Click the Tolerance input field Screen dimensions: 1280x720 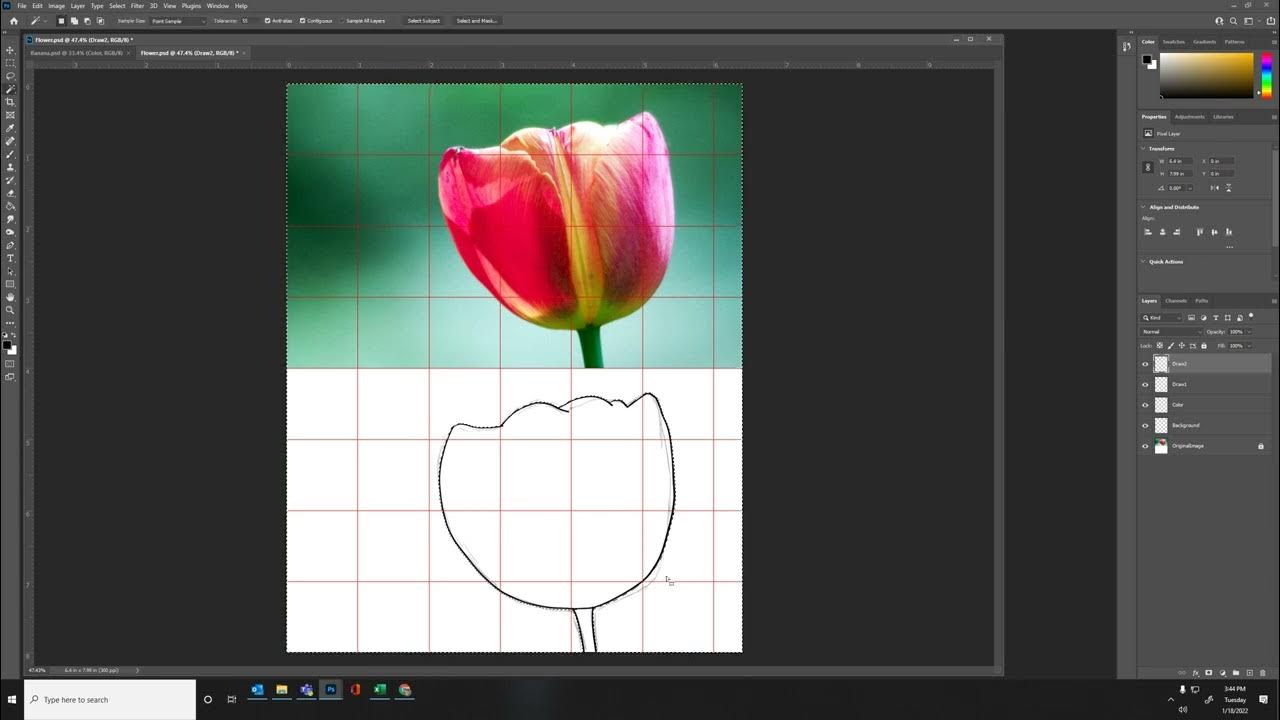(248, 21)
